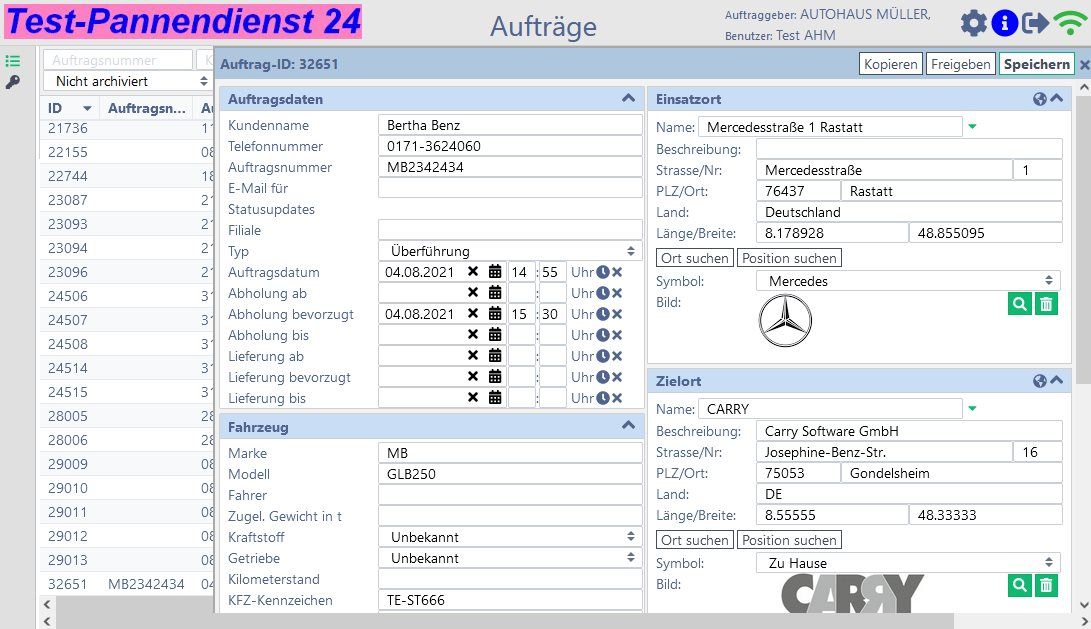Image resolution: width=1091 pixels, height=629 pixels.
Task: Open the Getriebe dropdown
Action: click(510, 558)
